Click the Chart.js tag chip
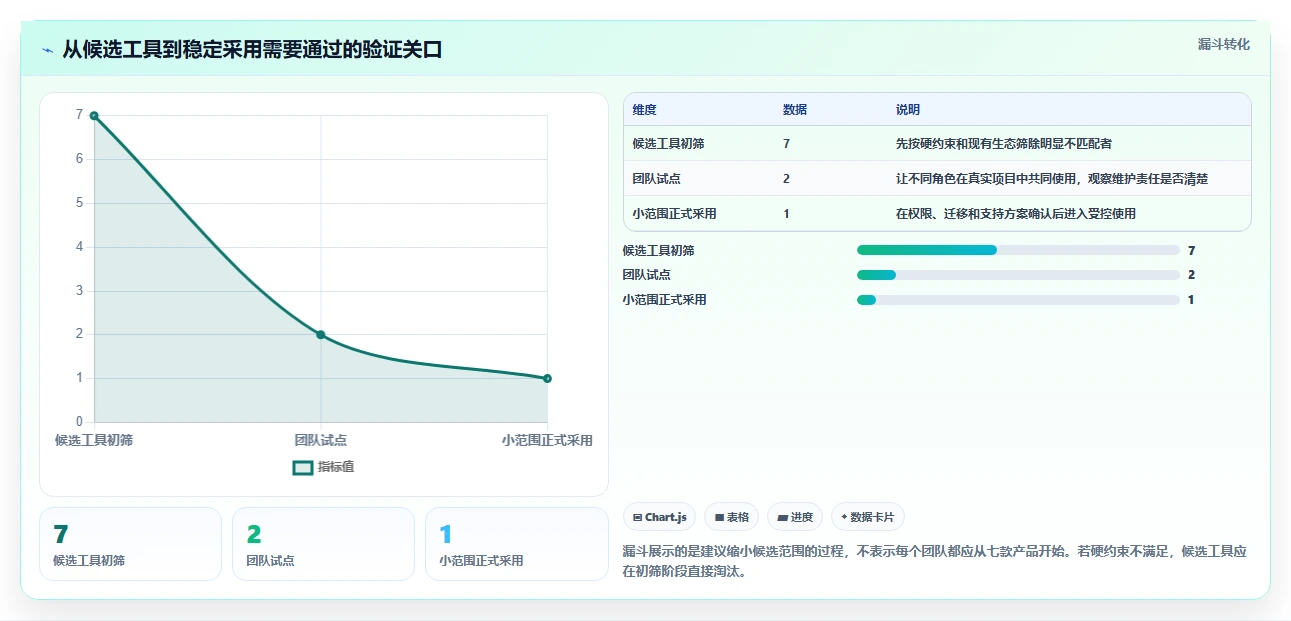 [660, 517]
